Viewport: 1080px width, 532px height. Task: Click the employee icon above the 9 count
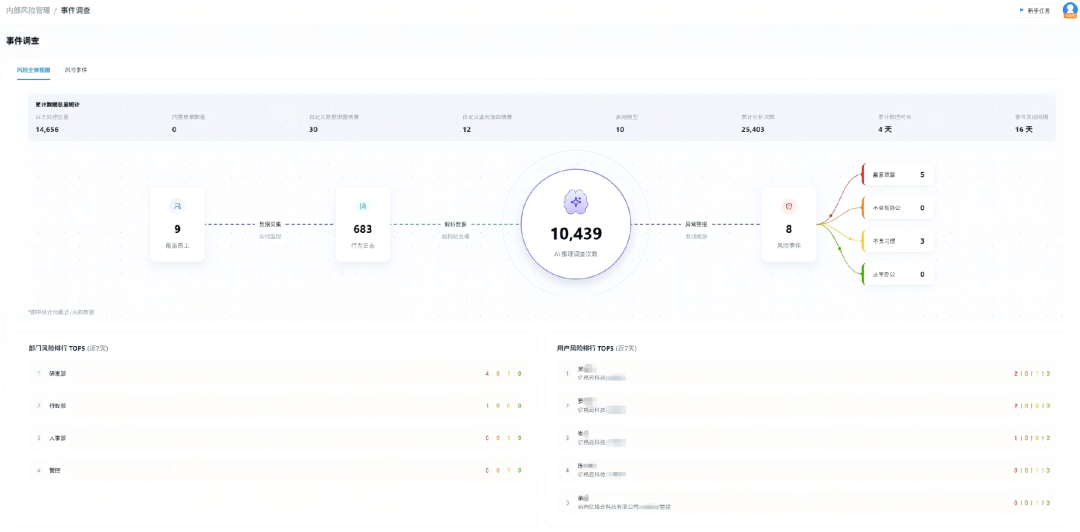click(x=177, y=205)
